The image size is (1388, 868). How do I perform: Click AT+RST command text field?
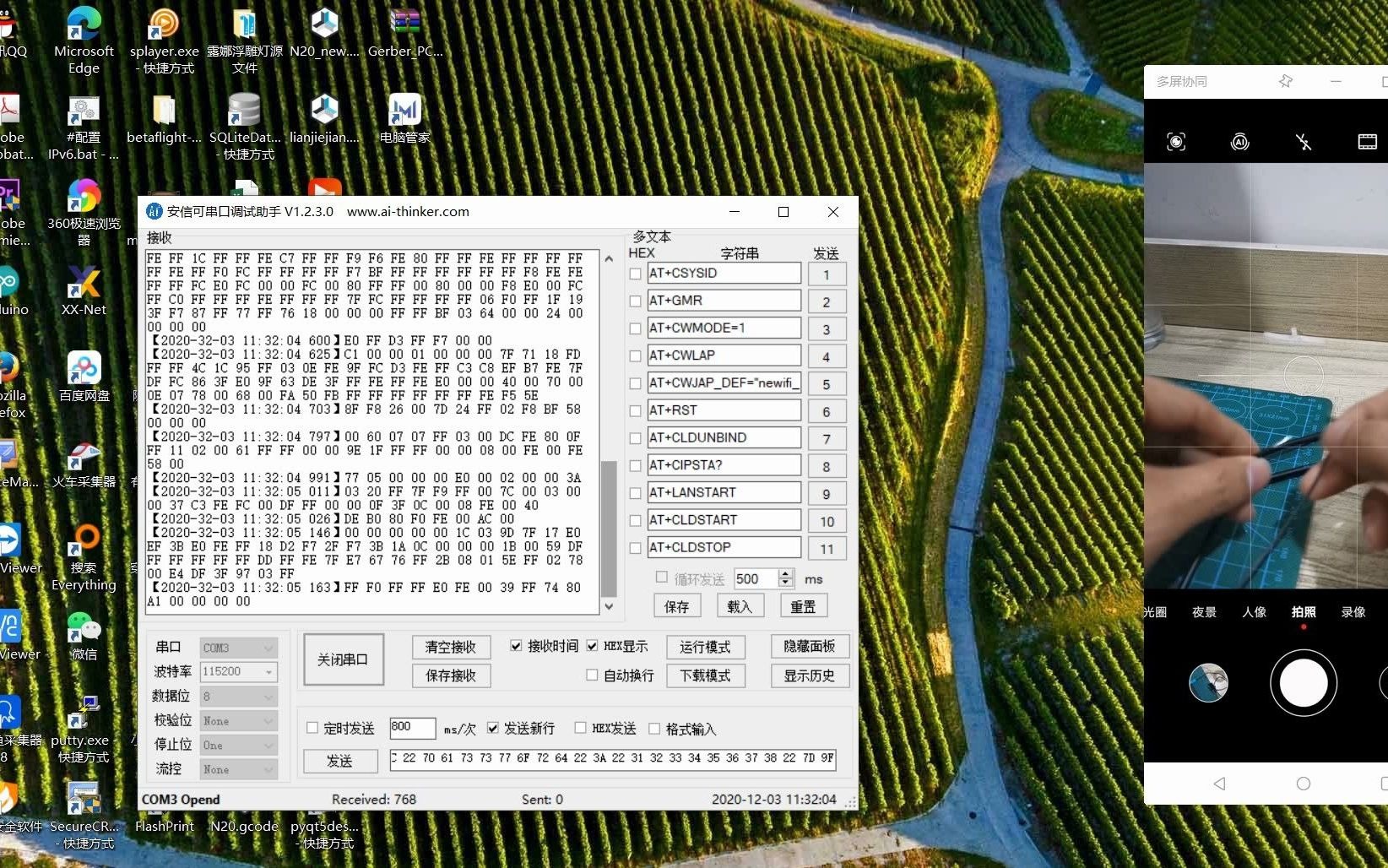[724, 410]
